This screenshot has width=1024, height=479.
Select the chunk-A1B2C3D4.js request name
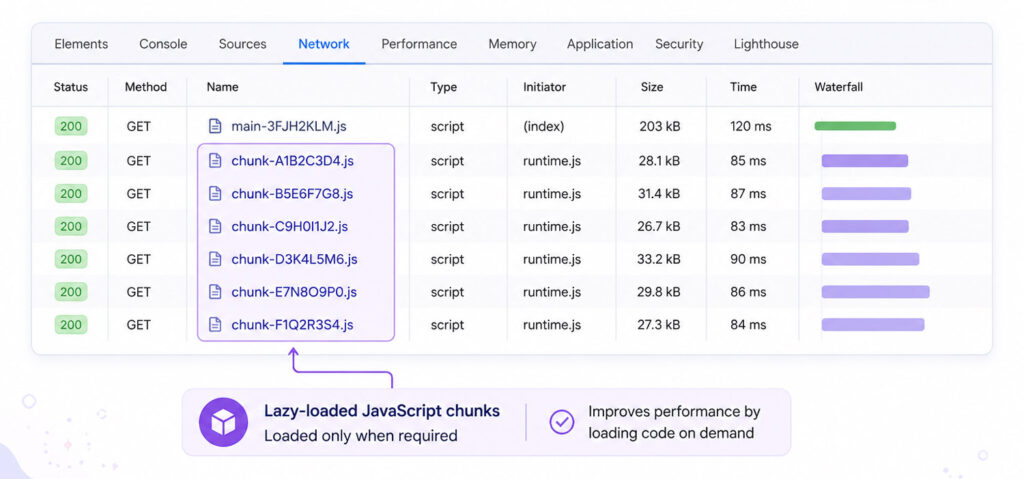pos(293,161)
